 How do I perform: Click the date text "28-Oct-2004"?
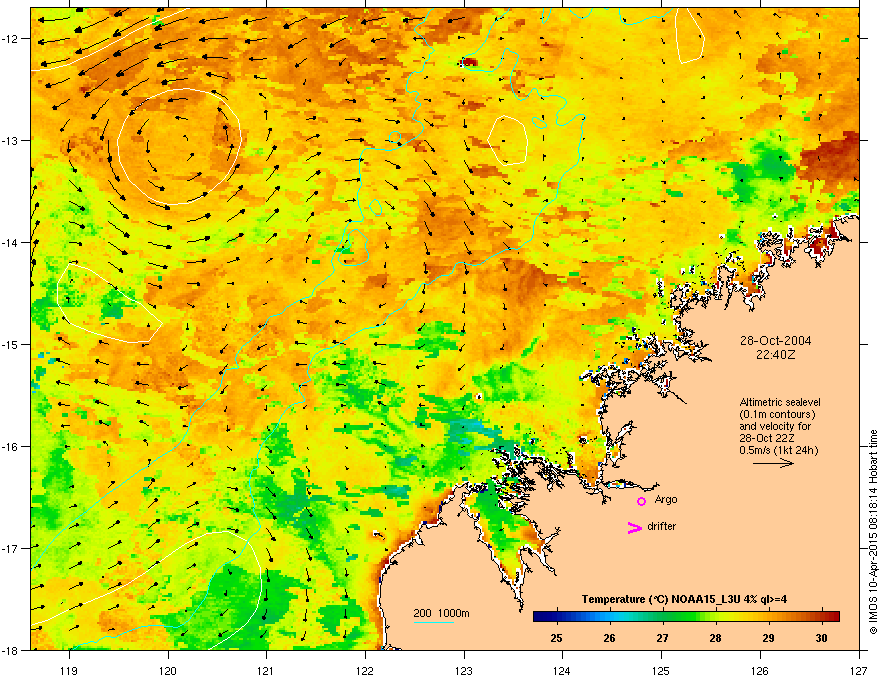[x=775, y=341]
